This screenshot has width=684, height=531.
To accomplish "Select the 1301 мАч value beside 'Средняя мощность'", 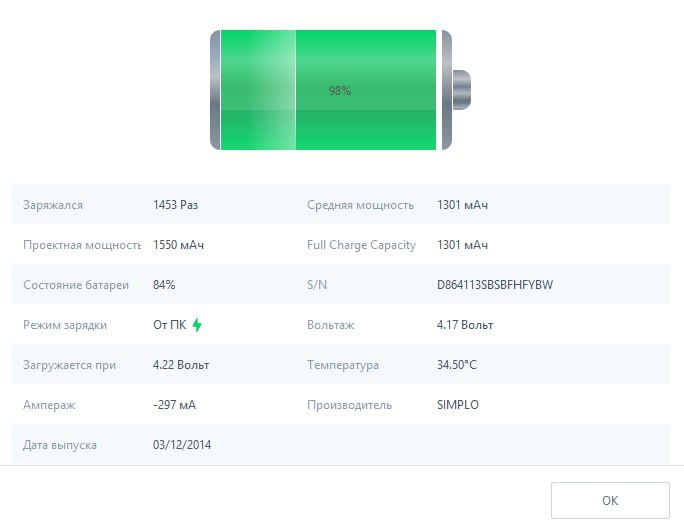I will [x=462, y=205].
